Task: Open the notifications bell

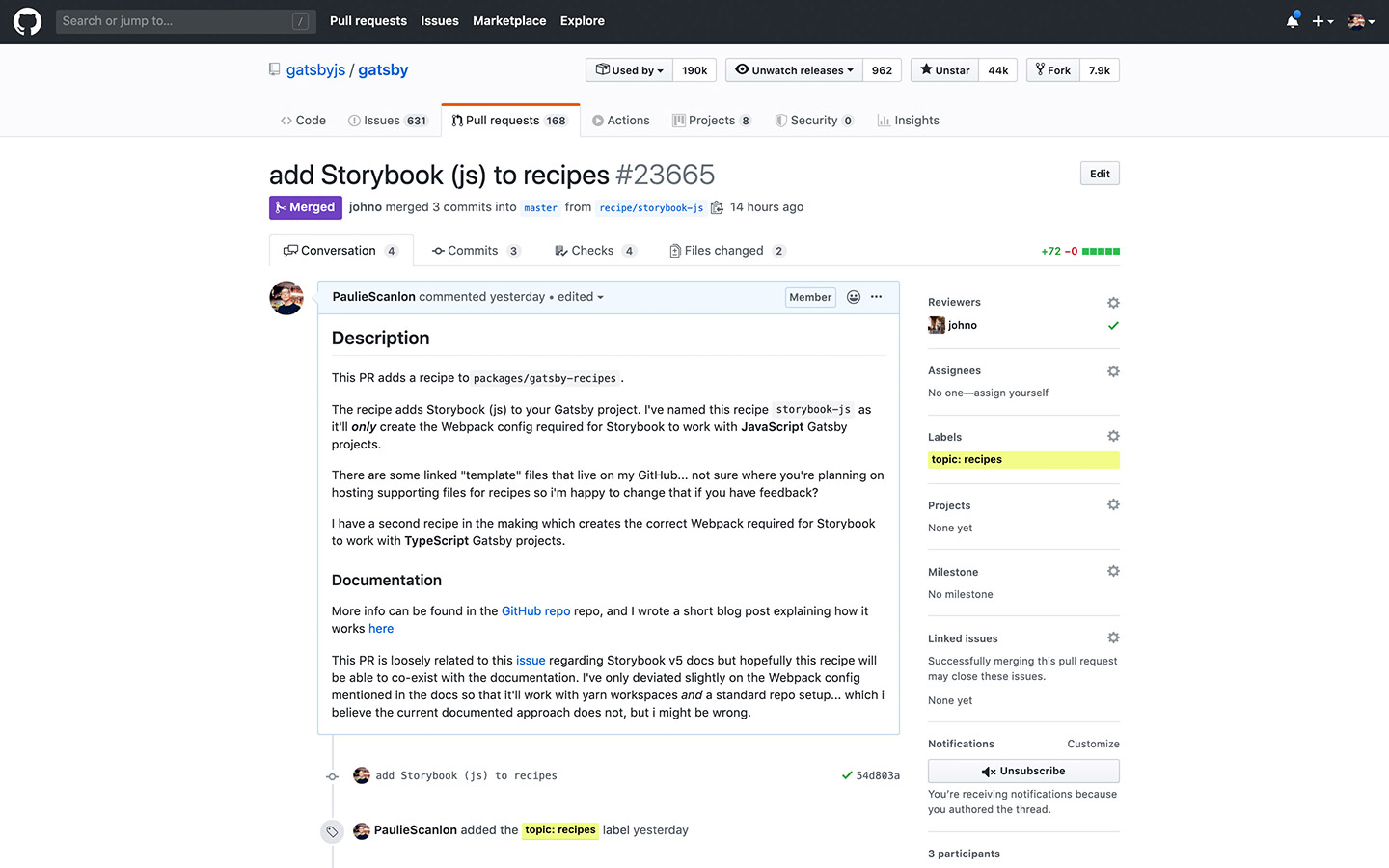Action: coord(1293,21)
